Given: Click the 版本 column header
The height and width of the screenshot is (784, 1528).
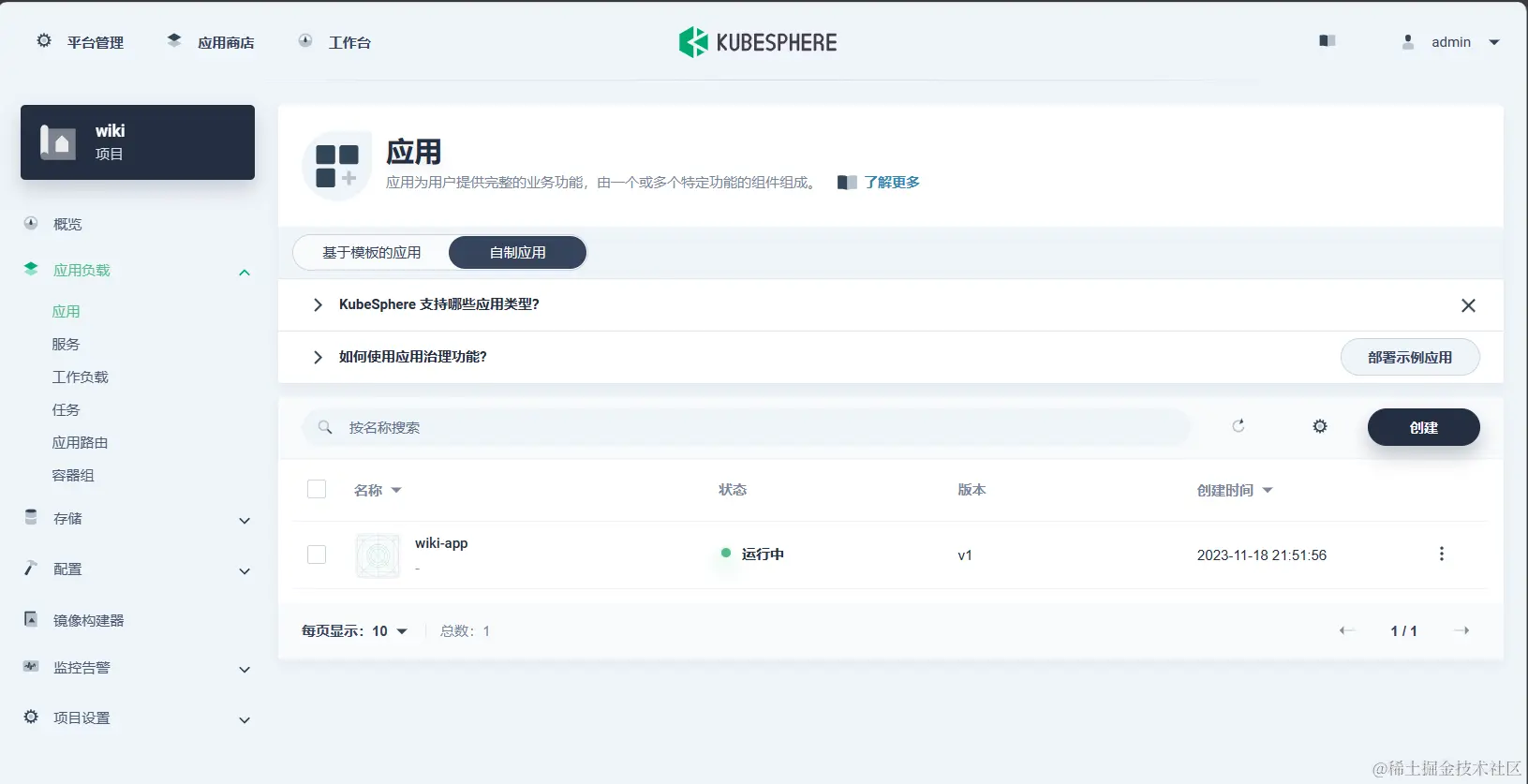Looking at the screenshot, I should coord(972,490).
